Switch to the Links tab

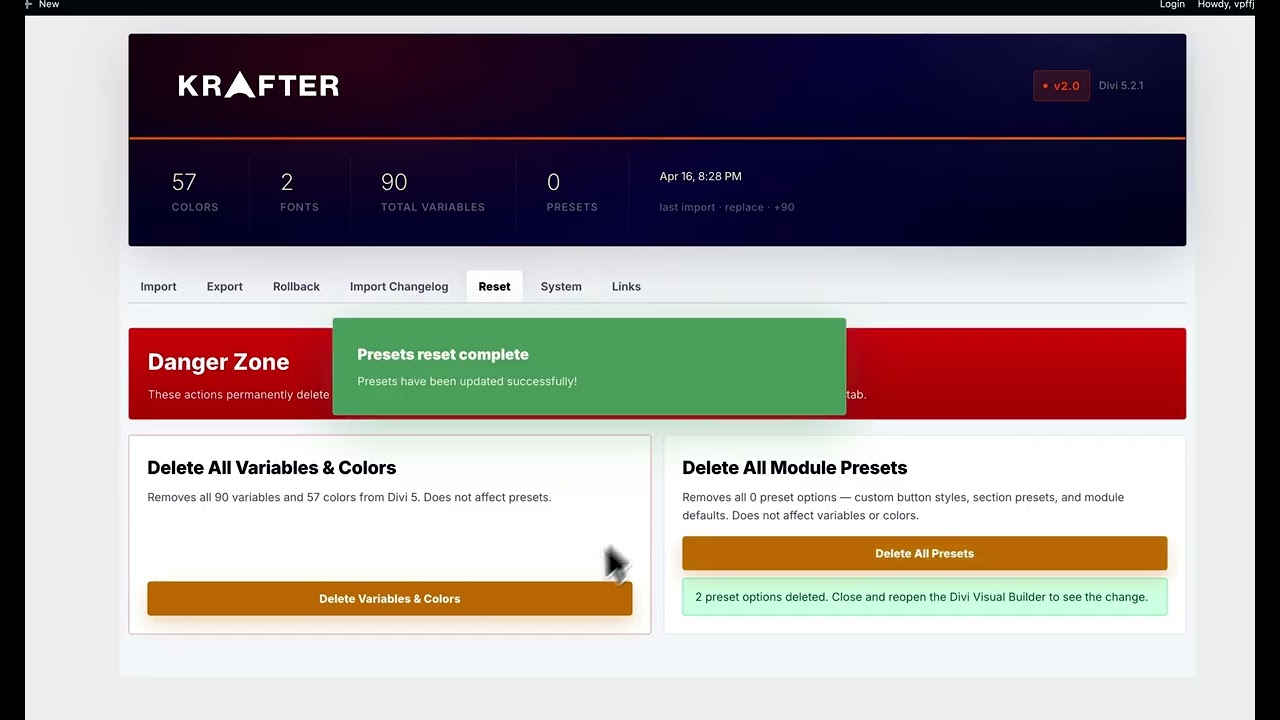626,286
